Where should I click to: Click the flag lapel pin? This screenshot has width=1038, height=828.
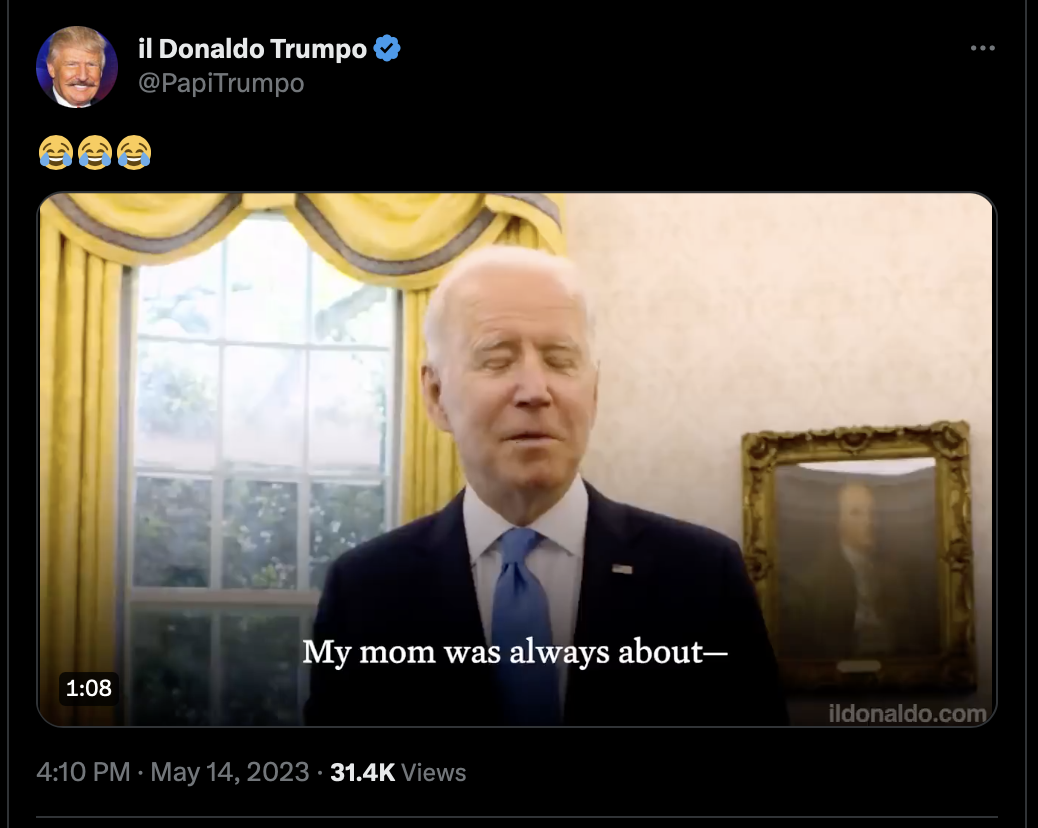point(622,569)
